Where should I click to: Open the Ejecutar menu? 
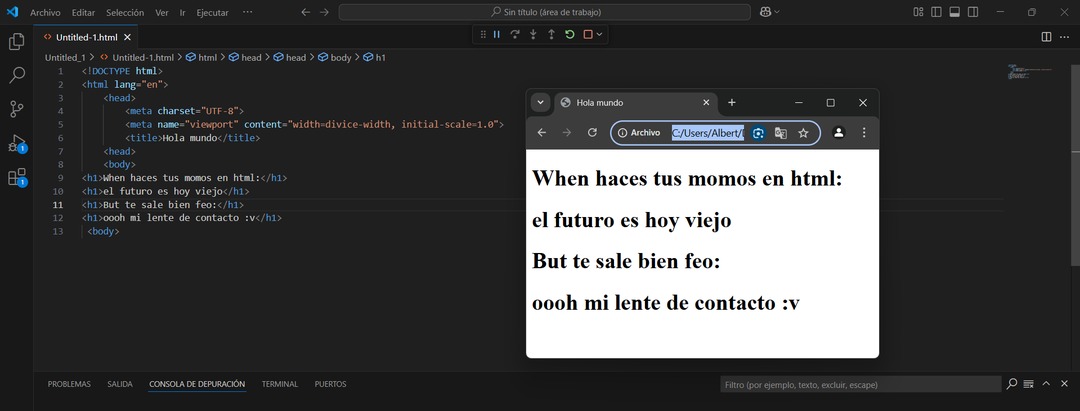pyautogui.click(x=212, y=12)
